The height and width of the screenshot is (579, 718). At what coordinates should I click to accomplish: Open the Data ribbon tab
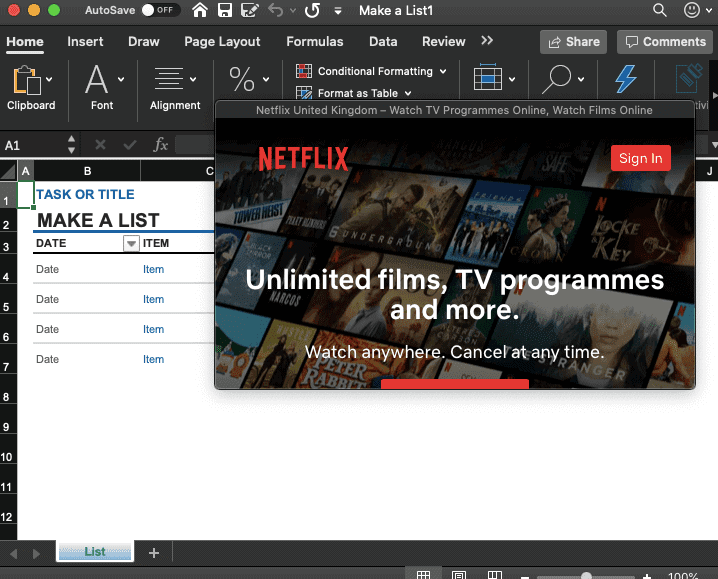point(383,42)
